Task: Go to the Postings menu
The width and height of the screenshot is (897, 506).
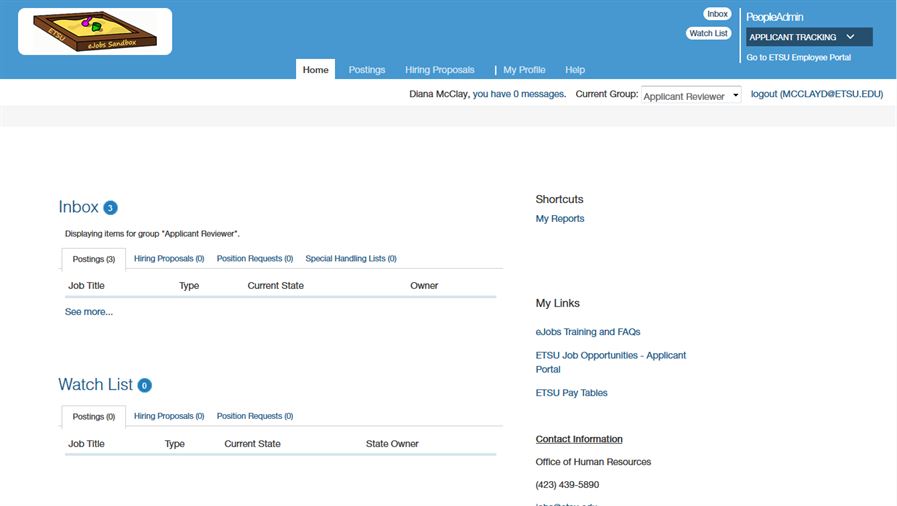Action: pyautogui.click(x=367, y=70)
